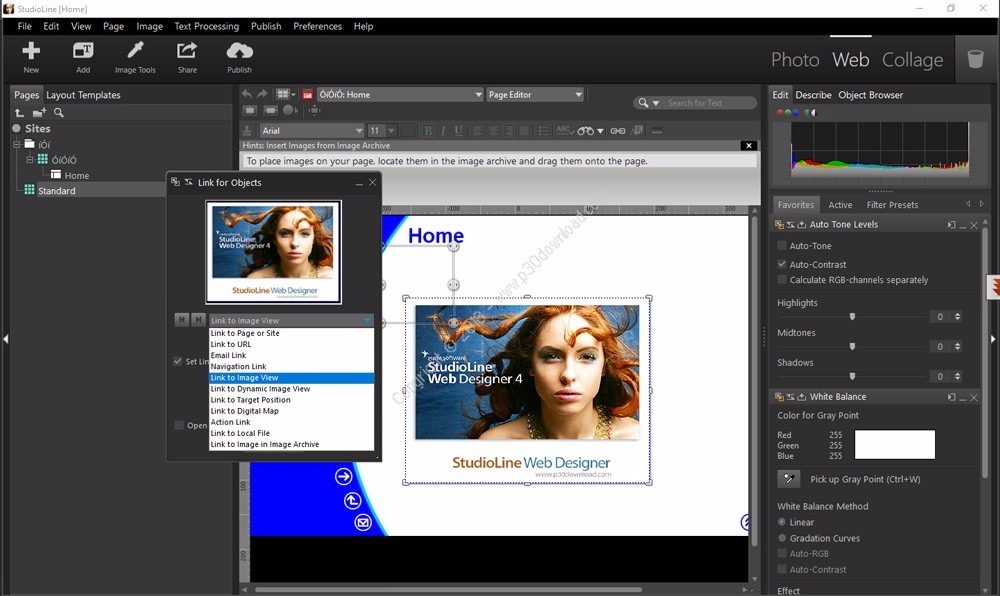Uncheck the Auto-Contrast checkbox in Auto Tone Levels

point(782,264)
